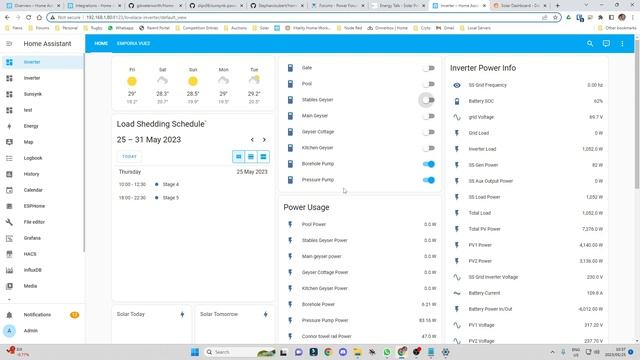Turn off the Pressure Pump switch
The image size is (640, 360).
click(429, 180)
